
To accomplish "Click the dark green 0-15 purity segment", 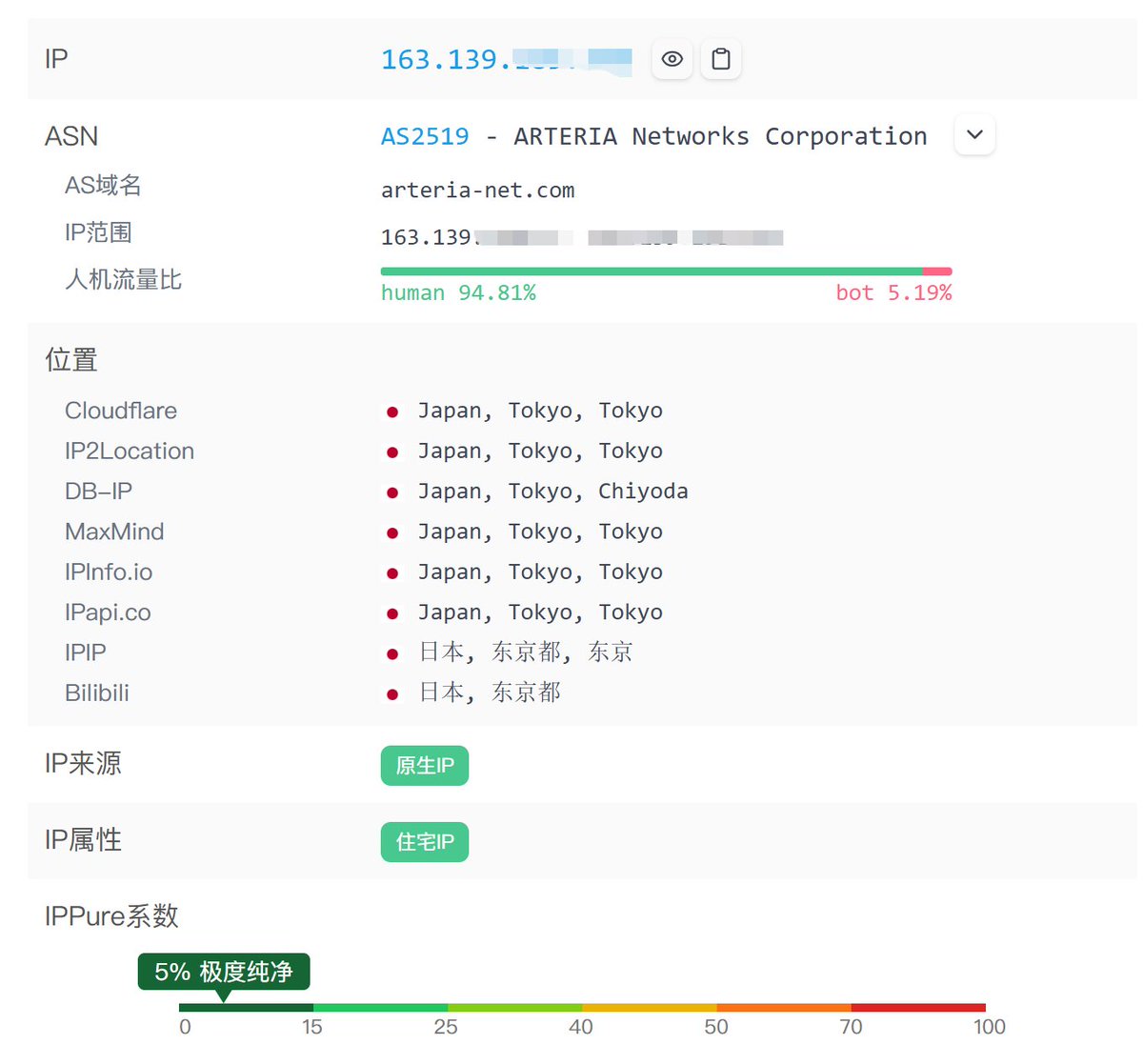I will (x=246, y=1008).
